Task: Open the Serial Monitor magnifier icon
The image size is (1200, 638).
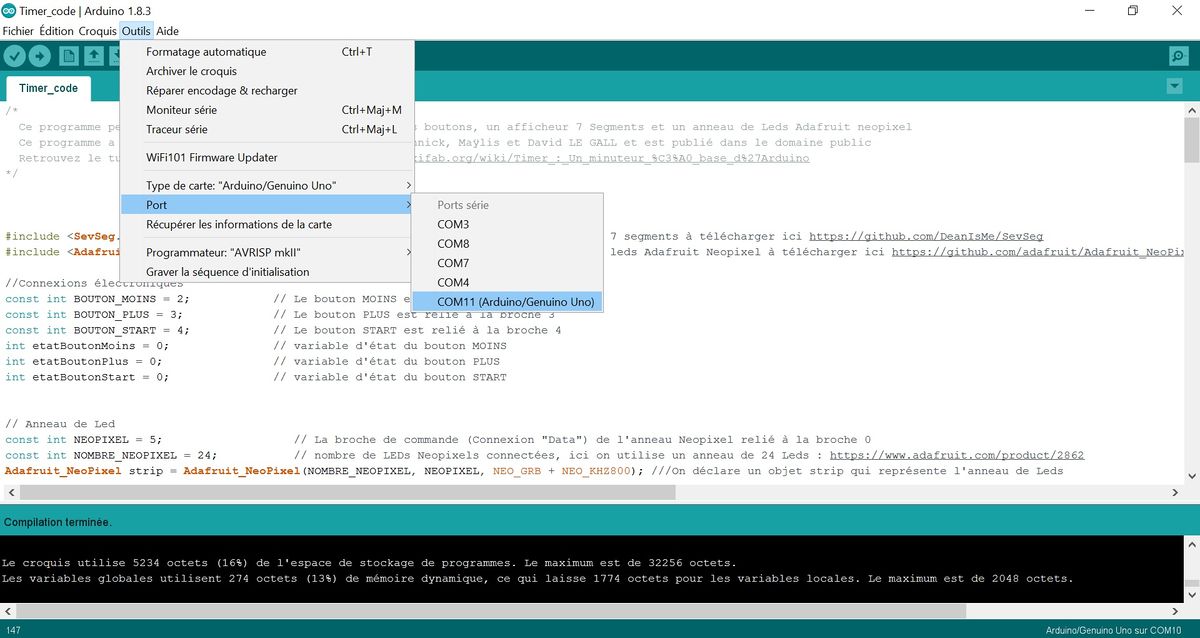Action: point(1178,55)
